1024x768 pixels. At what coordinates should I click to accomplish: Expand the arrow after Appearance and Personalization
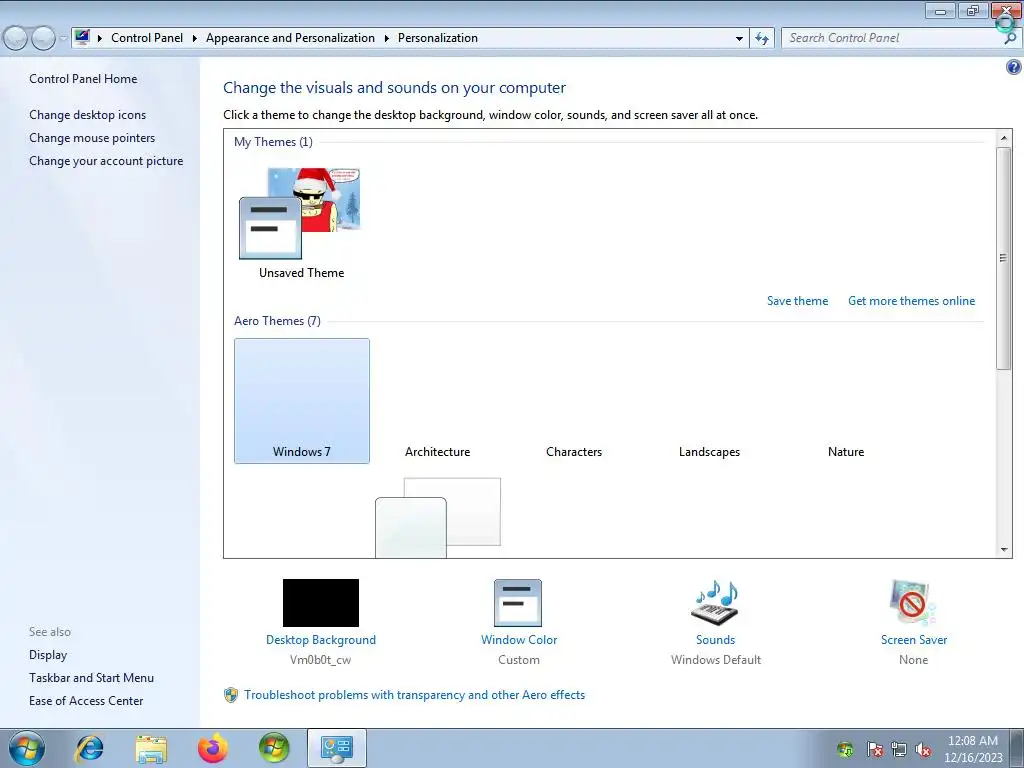pos(387,39)
